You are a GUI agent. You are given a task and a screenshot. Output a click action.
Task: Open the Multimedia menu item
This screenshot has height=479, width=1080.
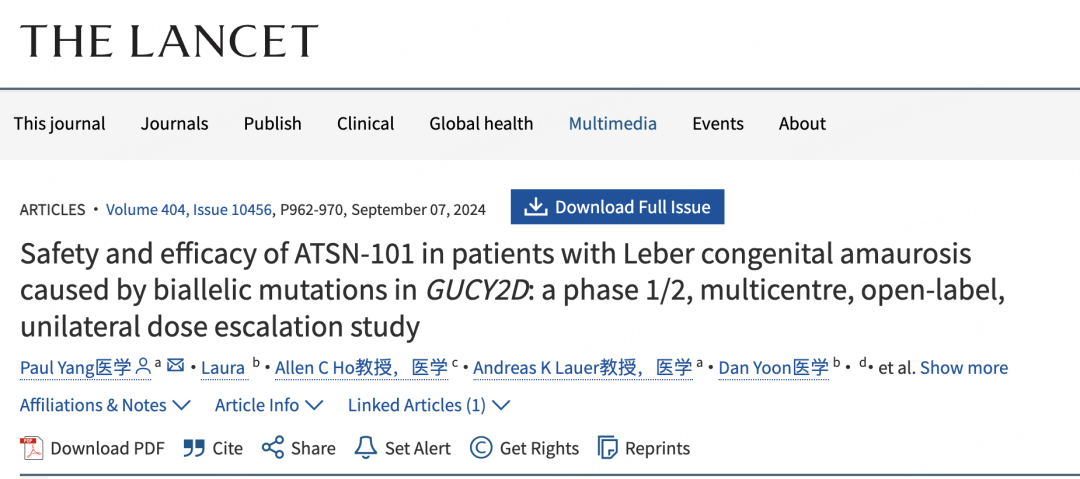[x=612, y=124]
